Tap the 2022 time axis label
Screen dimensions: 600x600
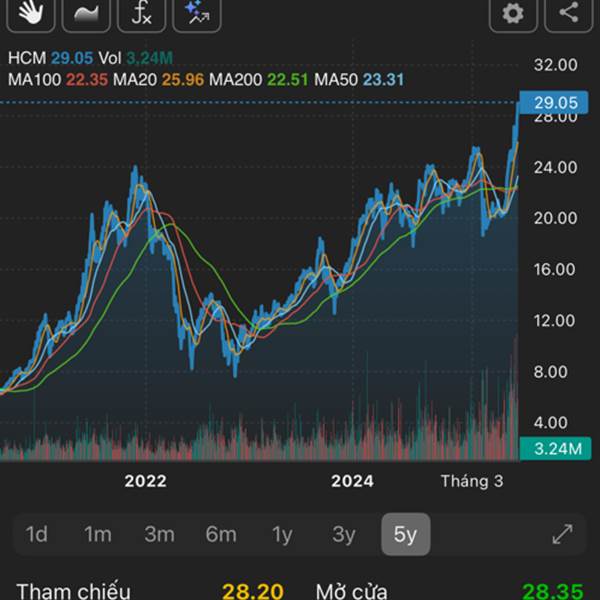click(146, 481)
